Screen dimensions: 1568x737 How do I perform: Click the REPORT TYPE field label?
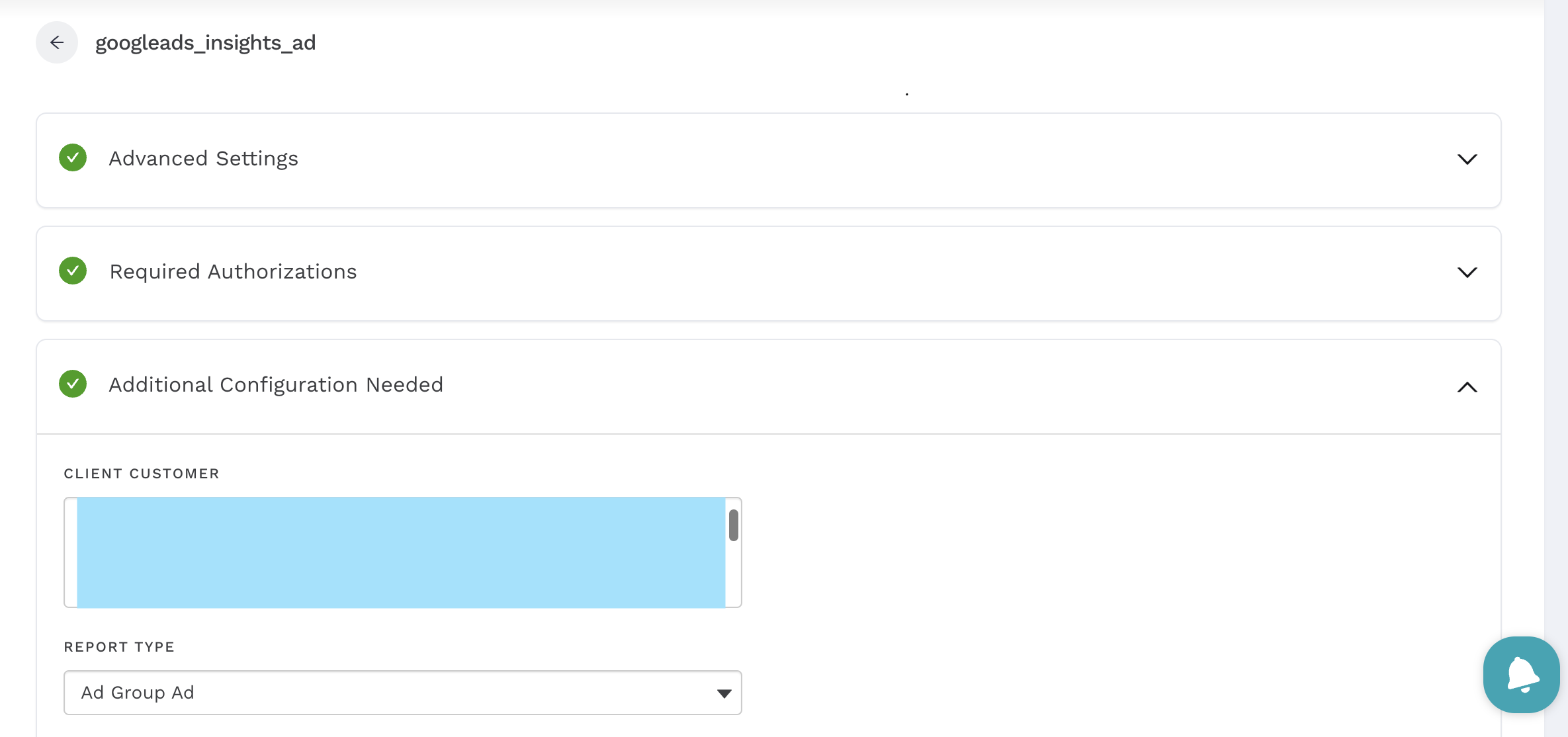pyautogui.click(x=119, y=647)
